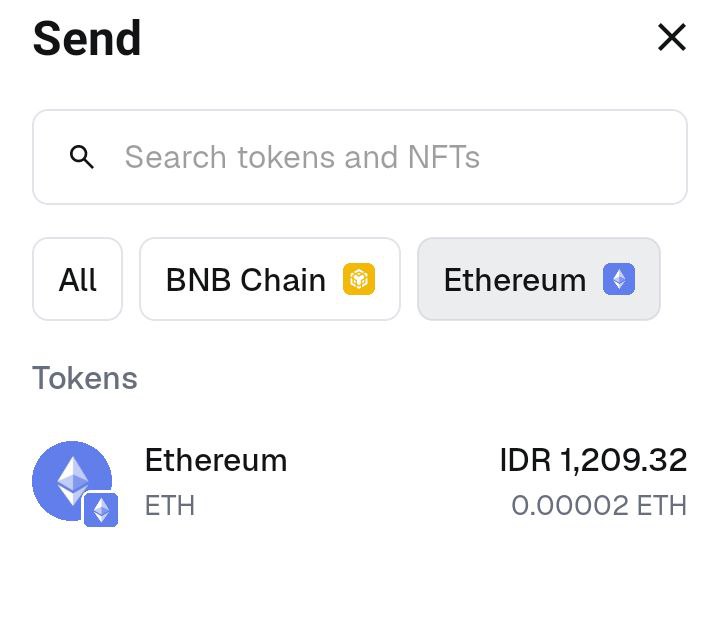This screenshot has height=627, width=719.
Task: Click the 0.00002 ETH balance amount
Action: (x=598, y=505)
